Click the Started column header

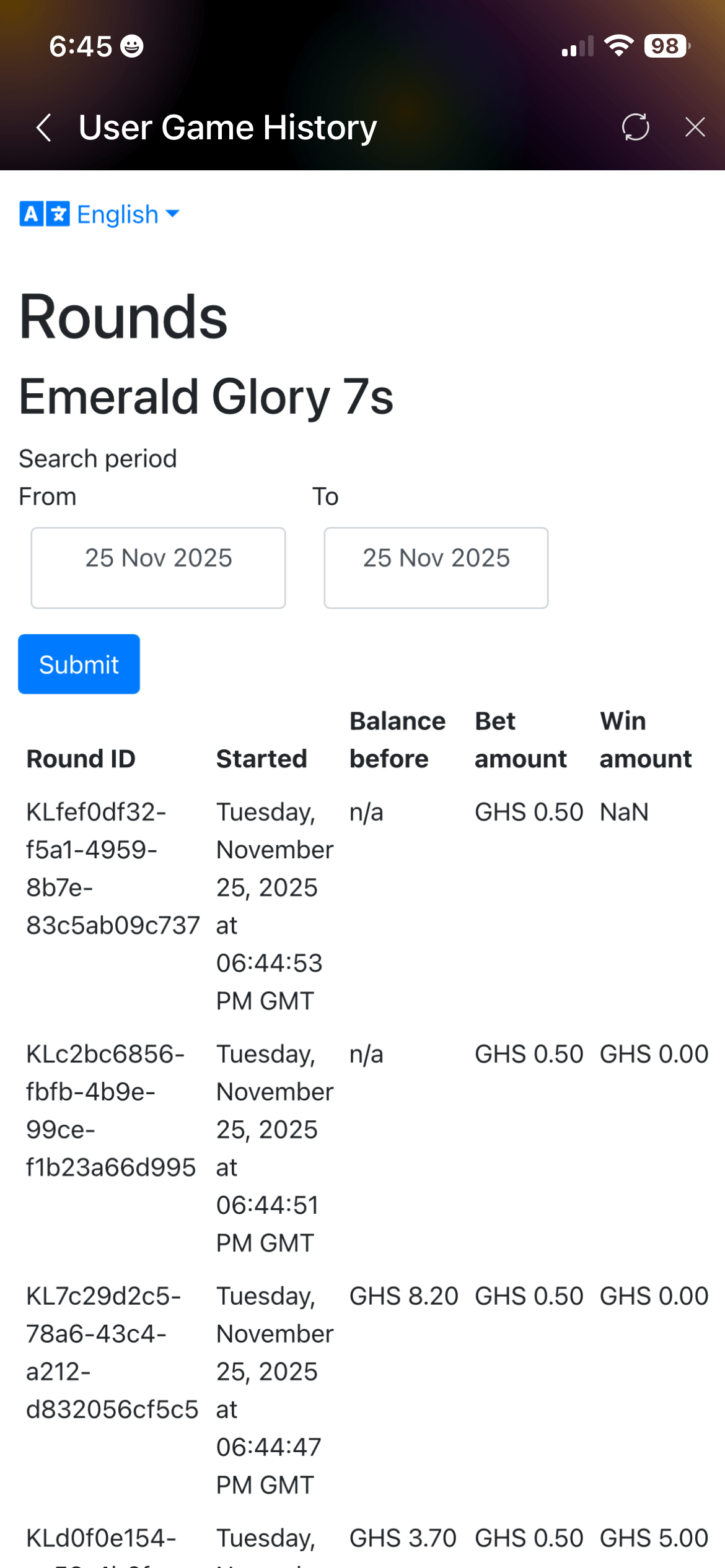[261, 759]
